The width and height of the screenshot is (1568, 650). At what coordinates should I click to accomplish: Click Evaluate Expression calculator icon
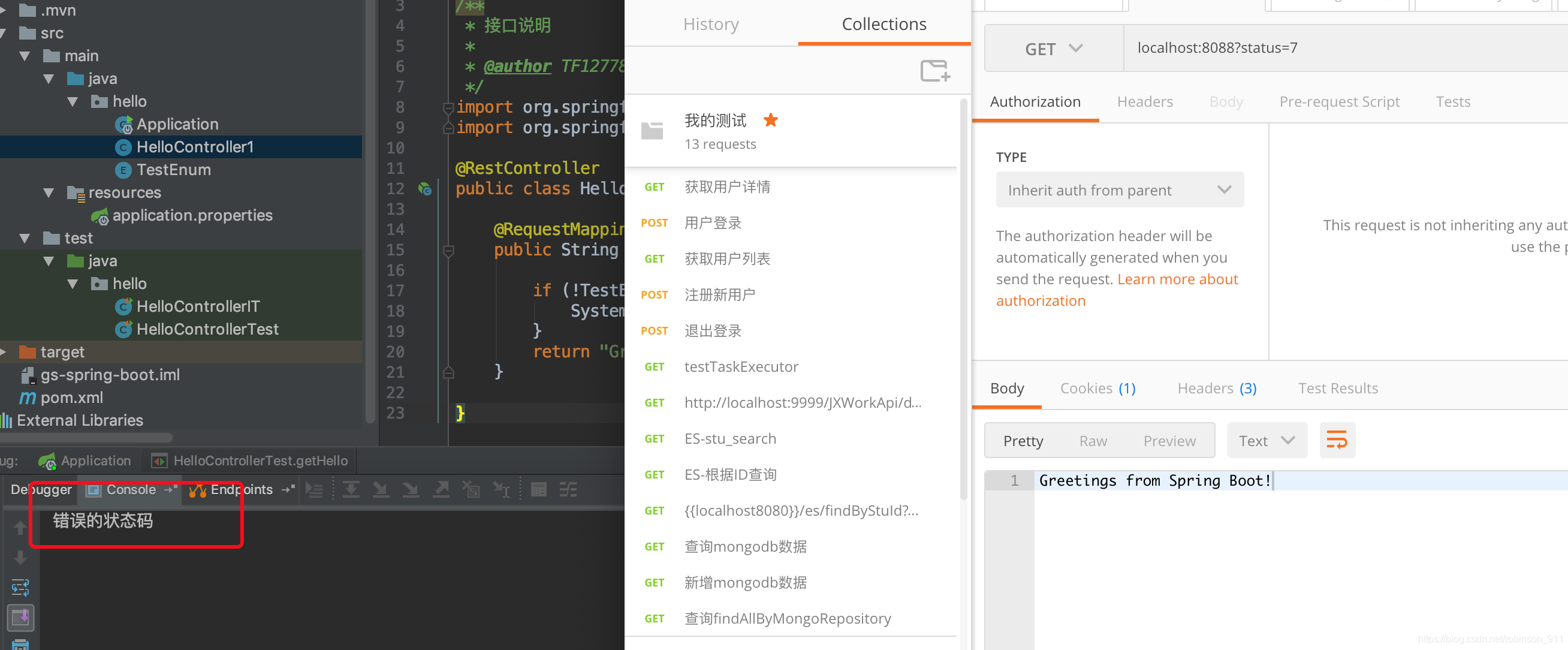click(x=538, y=489)
